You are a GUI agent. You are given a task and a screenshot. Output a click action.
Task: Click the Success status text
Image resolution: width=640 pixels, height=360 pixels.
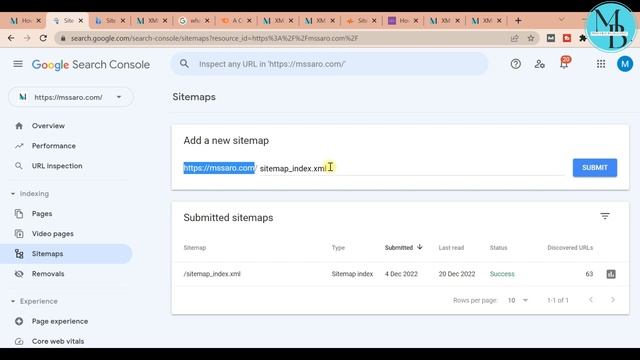(502, 274)
